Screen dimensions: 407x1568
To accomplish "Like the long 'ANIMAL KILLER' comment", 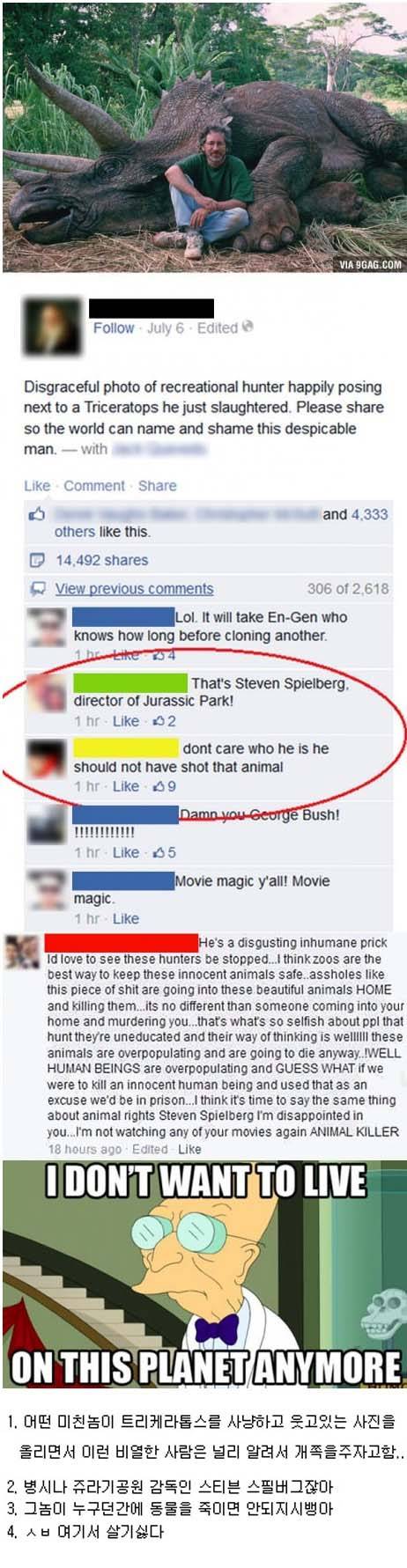I will tap(189, 1149).
